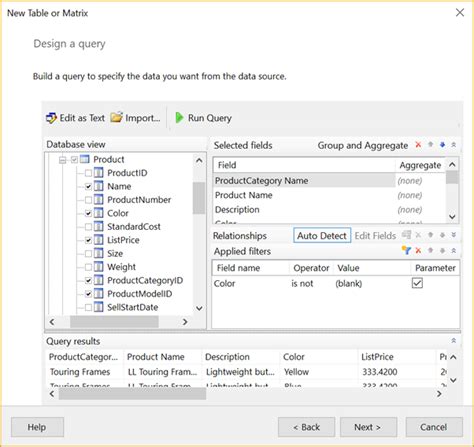Screen dimensions: 474x447
Task: Open the Import query folder icon
Action: click(117, 117)
